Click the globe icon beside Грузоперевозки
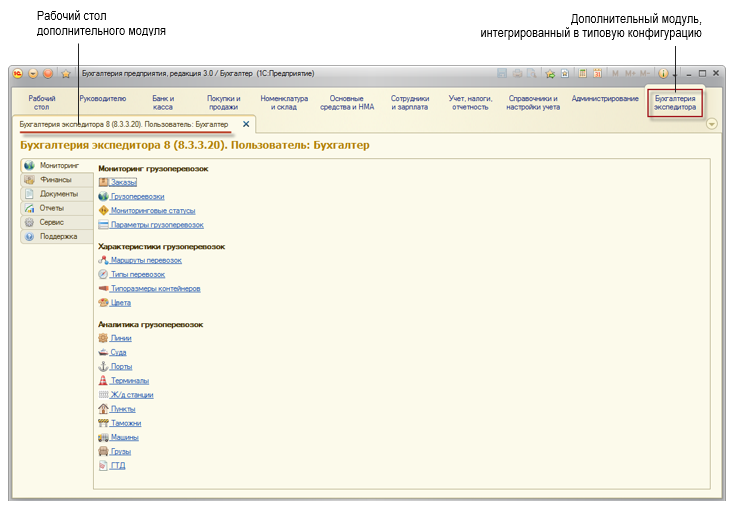This screenshot has width=732, height=507. point(103,197)
